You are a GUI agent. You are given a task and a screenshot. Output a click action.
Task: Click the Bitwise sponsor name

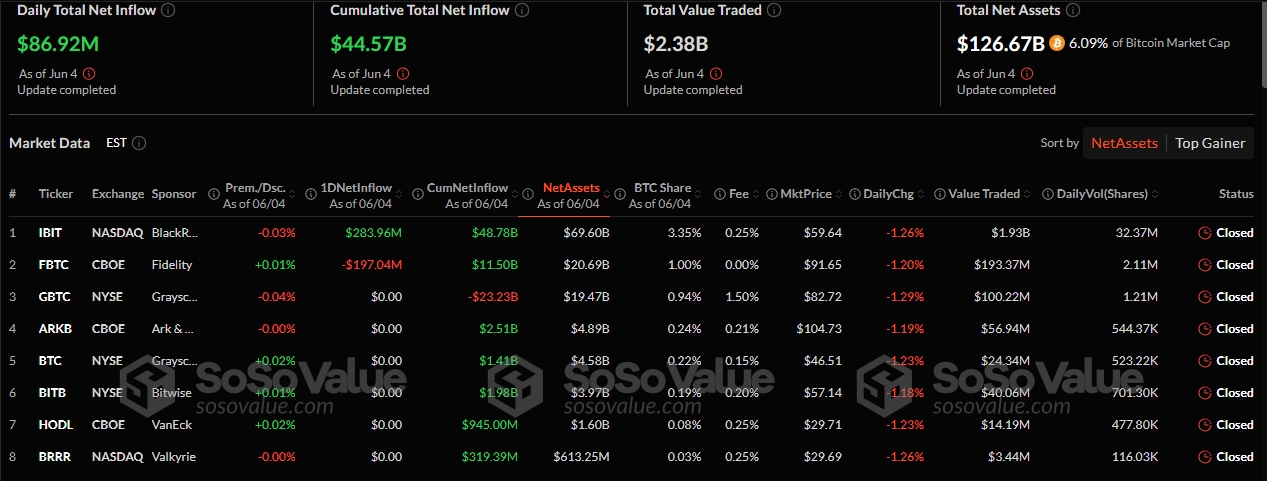click(172, 393)
